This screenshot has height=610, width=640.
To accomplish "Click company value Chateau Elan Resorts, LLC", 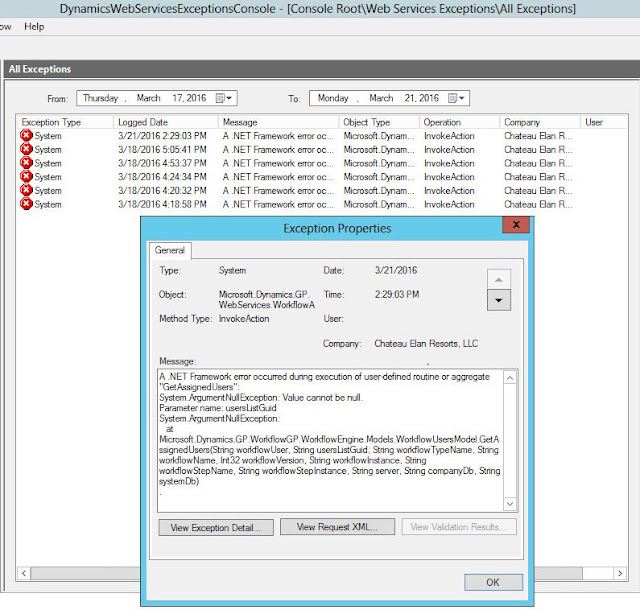I will (426, 343).
